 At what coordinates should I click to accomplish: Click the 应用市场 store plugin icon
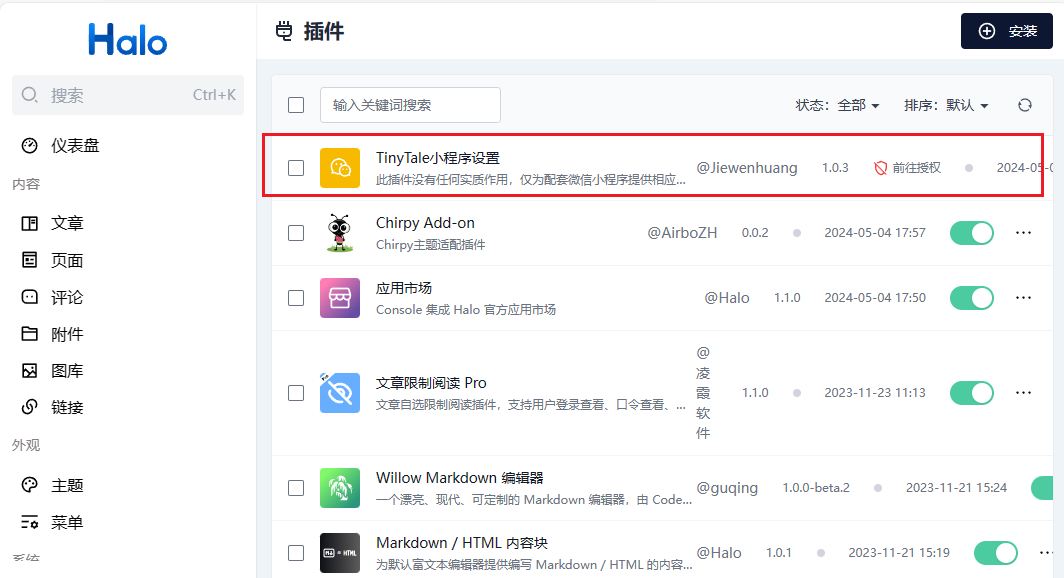click(340, 298)
